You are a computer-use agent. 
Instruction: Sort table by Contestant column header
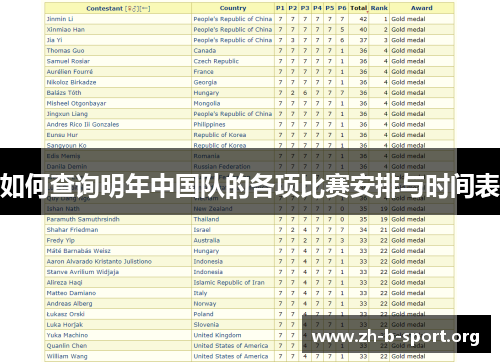(x=104, y=9)
